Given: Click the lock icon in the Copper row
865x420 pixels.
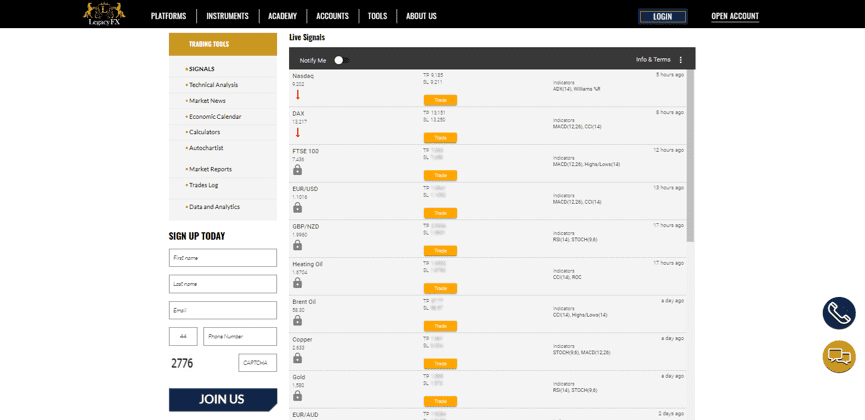Looking at the screenshot, I should pos(297,358).
